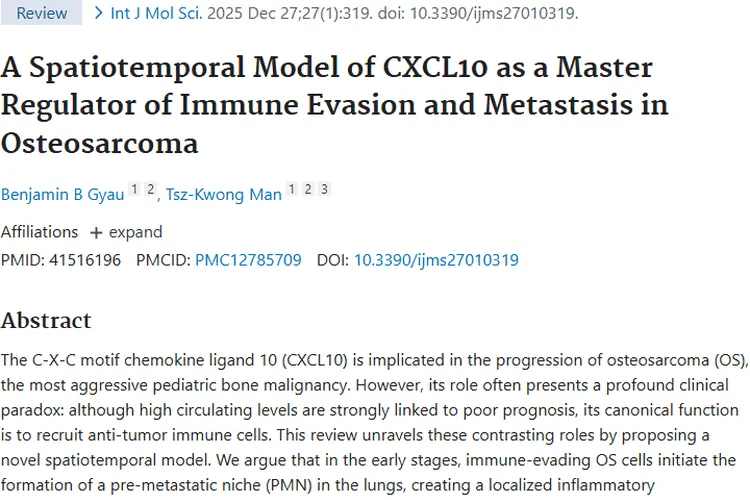Click affiliation superscript 1 after Tsz-Kwong Man
The width and height of the screenshot is (750, 500).
pyautogui.click(x=292, y=190)
